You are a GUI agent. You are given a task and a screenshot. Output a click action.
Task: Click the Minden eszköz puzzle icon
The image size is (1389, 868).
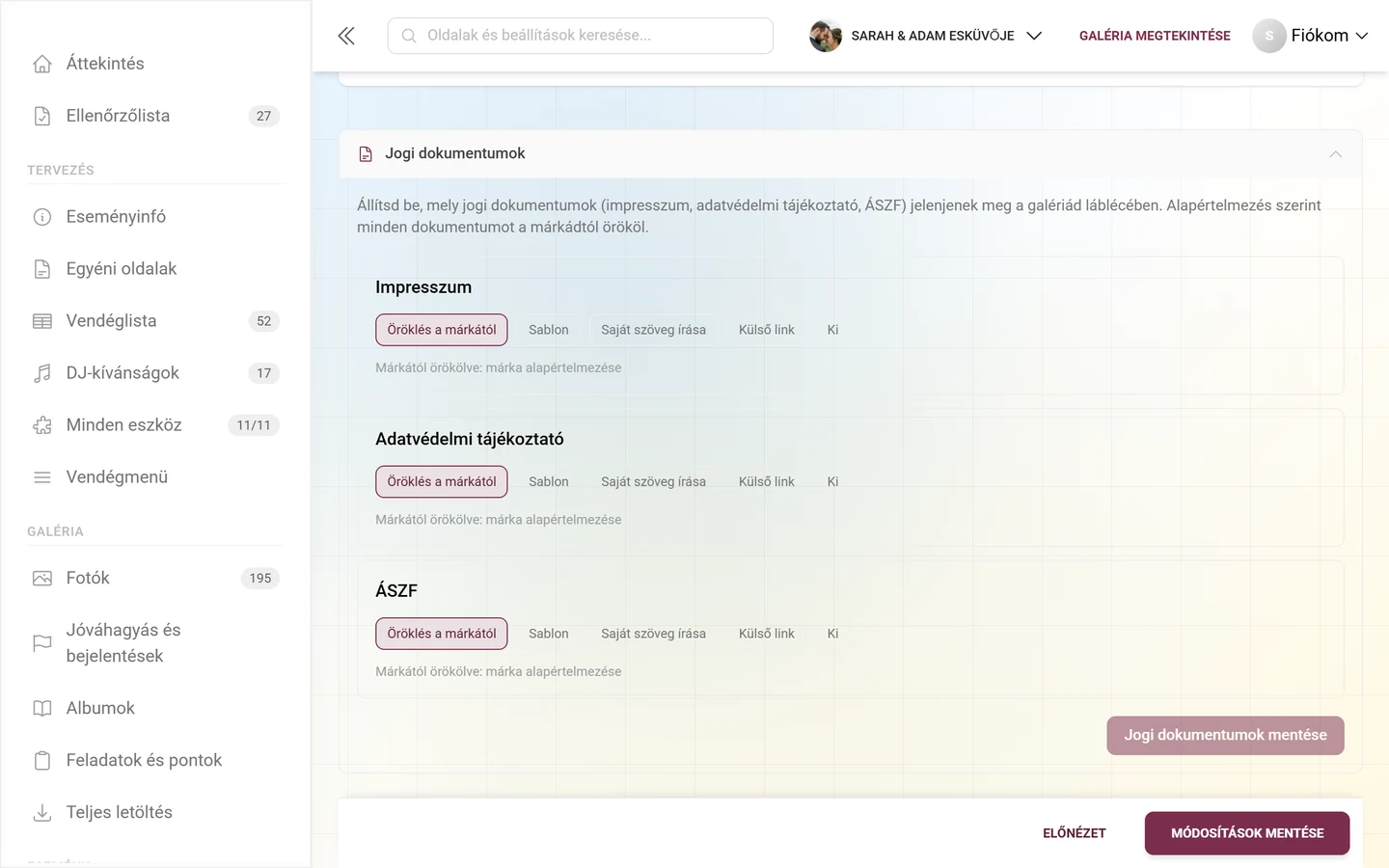point(42,425)
